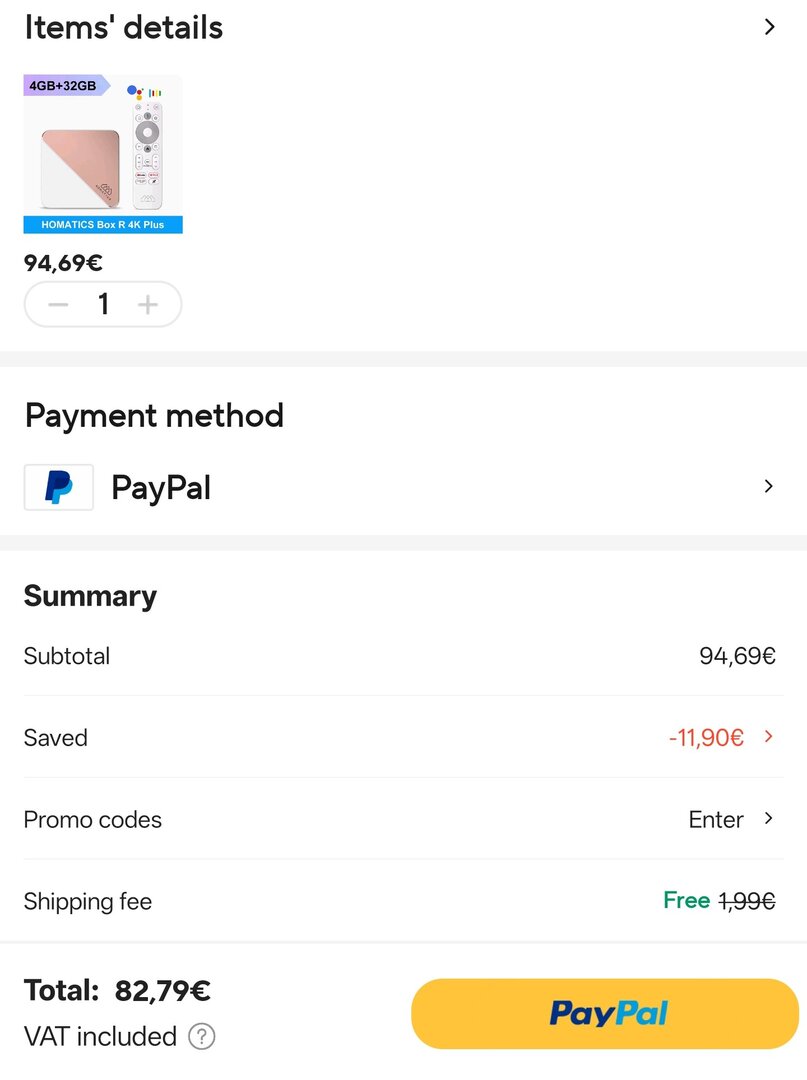Open the Promo codes chevron

click(x=768, y=818)
